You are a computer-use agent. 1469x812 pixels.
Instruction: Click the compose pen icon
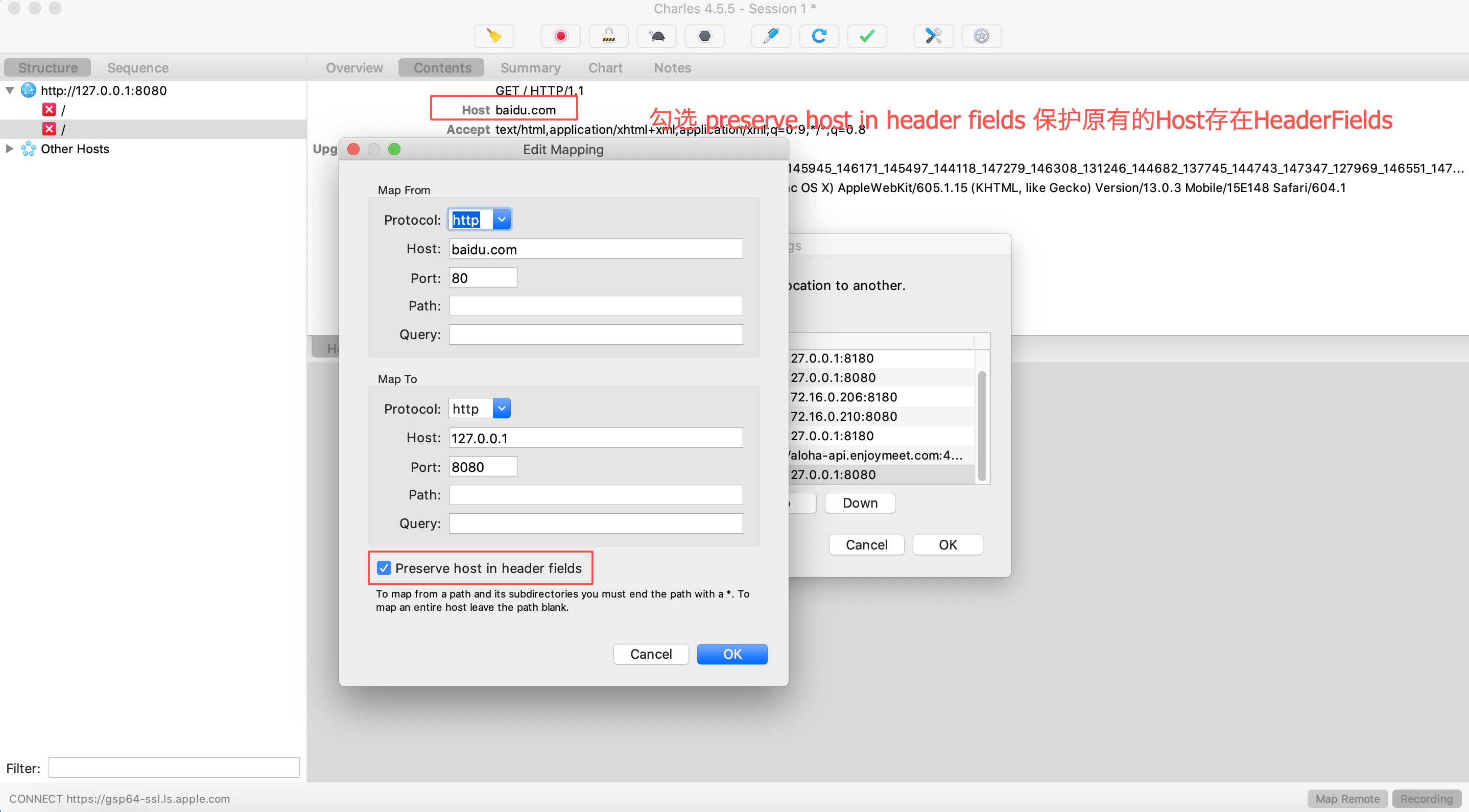(771, 36)
